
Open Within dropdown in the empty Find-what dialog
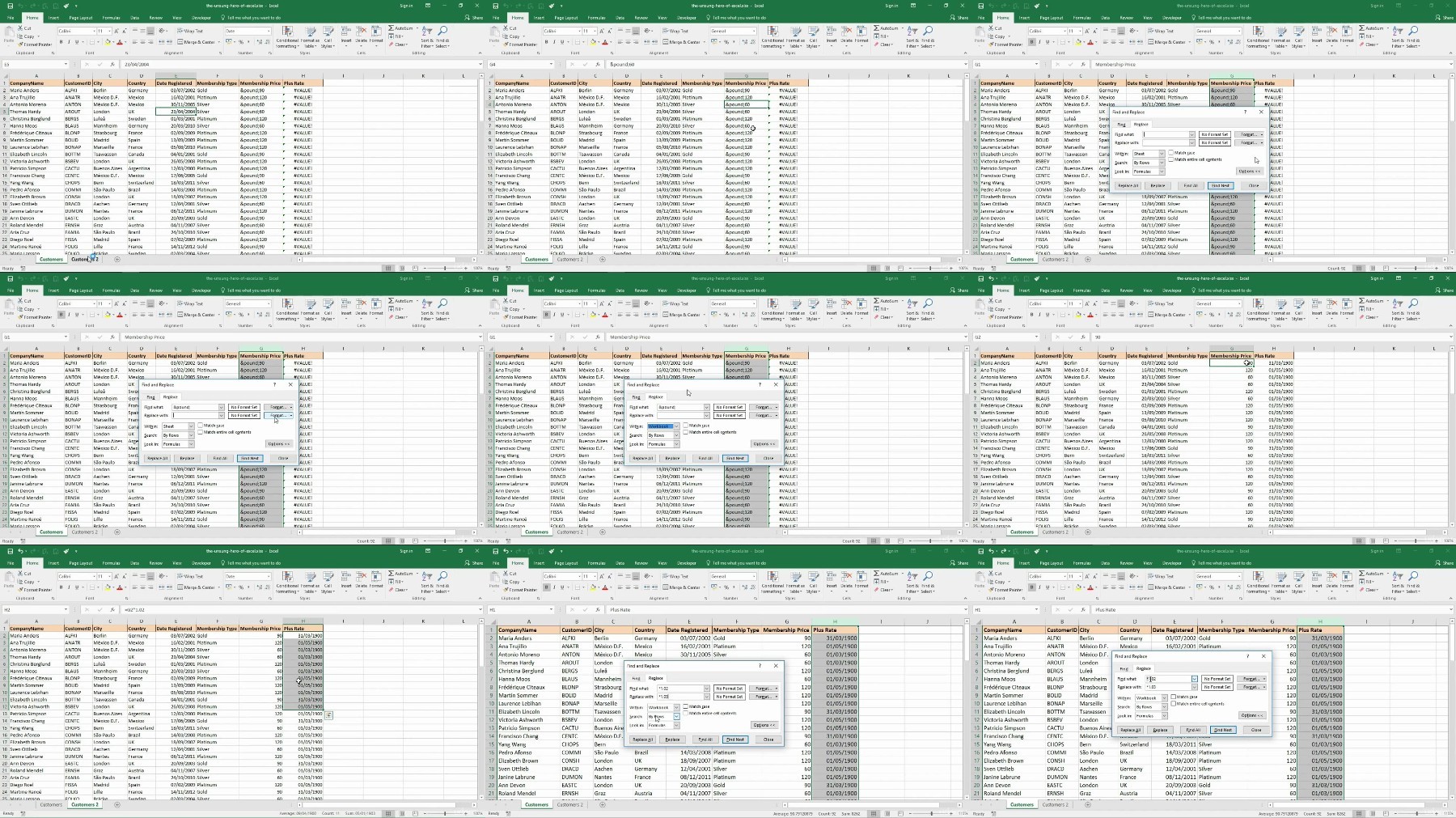(1162, 154)
